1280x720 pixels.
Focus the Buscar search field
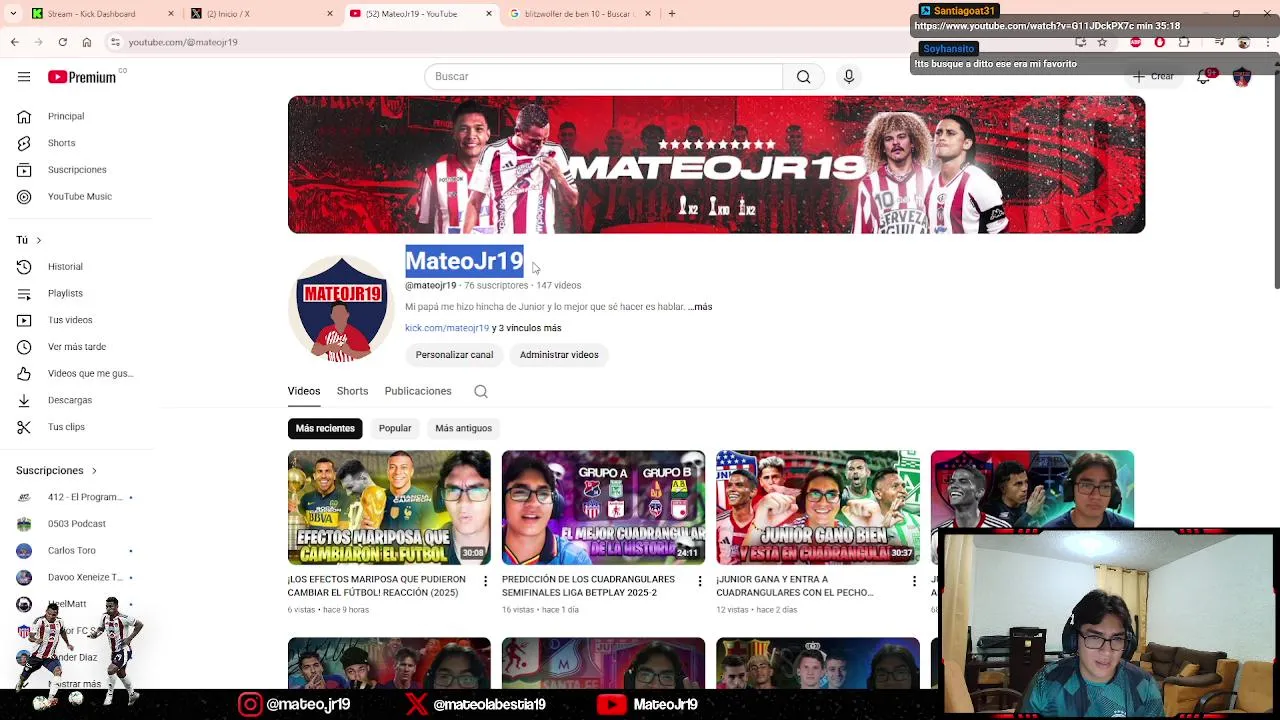[603, 77]
